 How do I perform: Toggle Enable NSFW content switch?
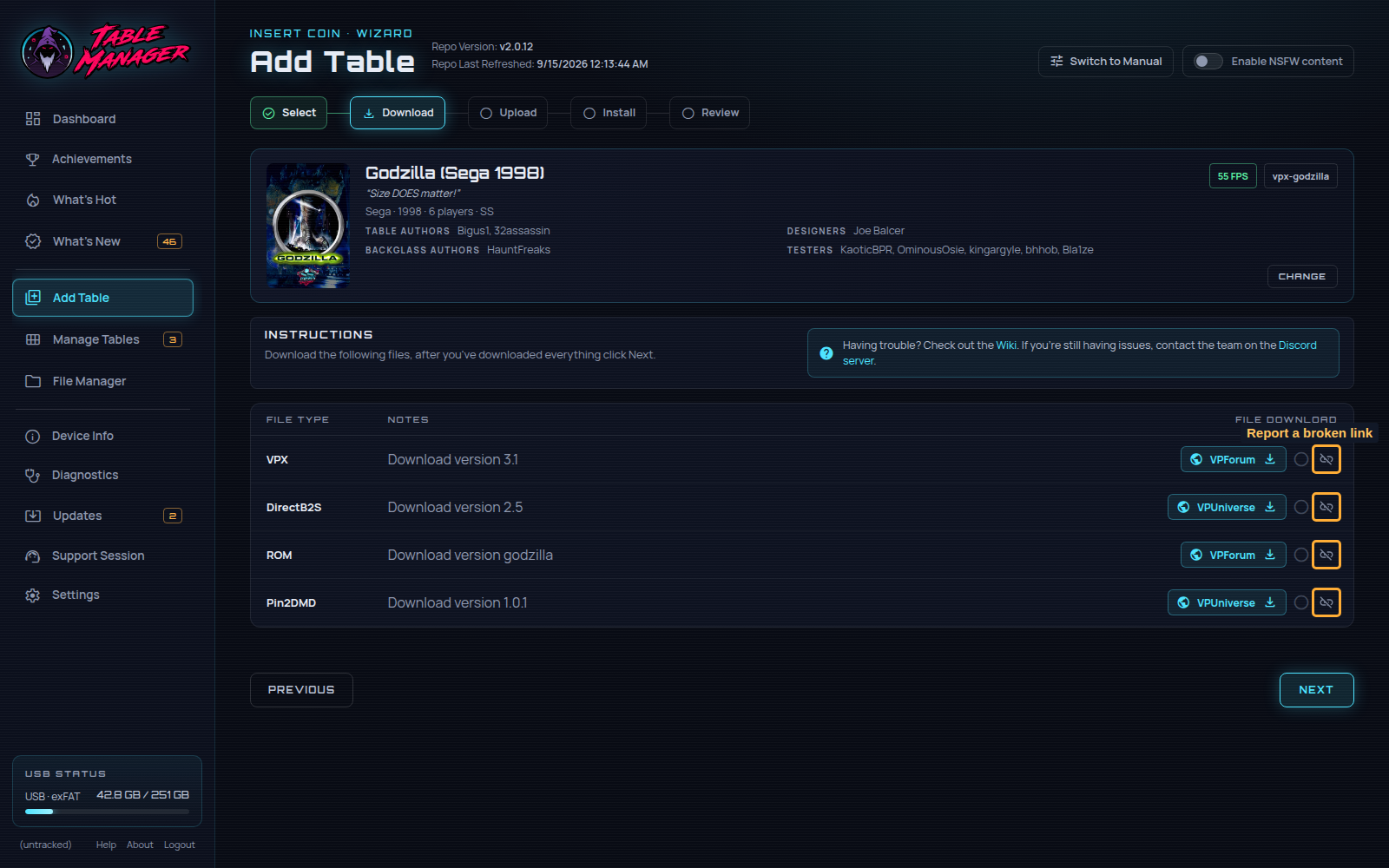click(x=1208, y=62)
